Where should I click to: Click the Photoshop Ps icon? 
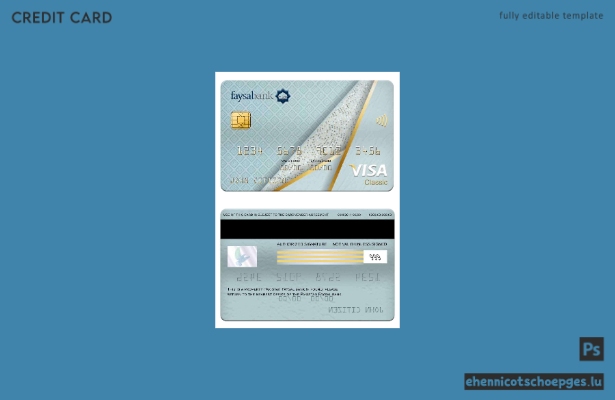coord(591,349)
